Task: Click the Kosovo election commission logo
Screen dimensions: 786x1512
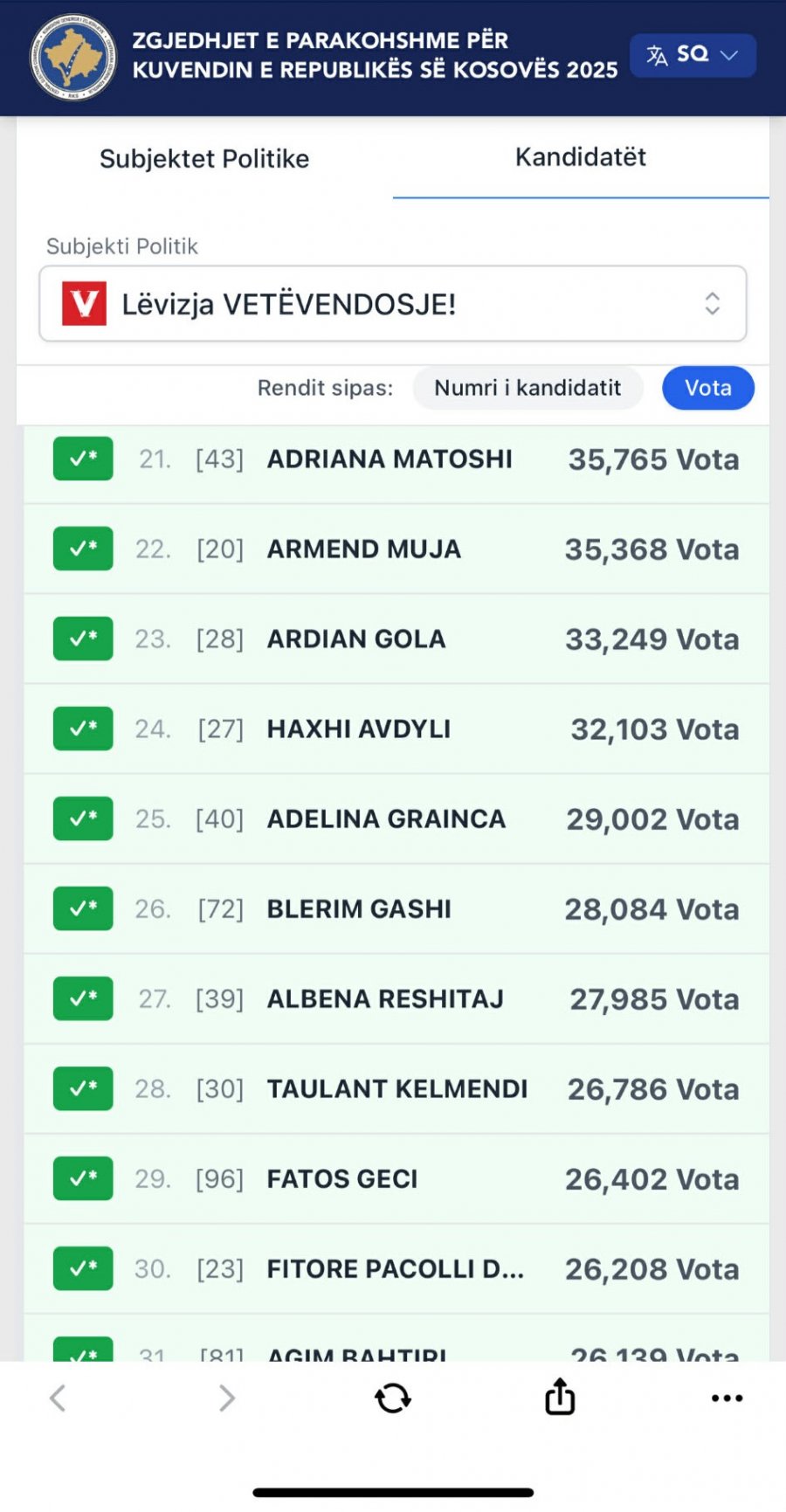Action: [x=73, y=58]
